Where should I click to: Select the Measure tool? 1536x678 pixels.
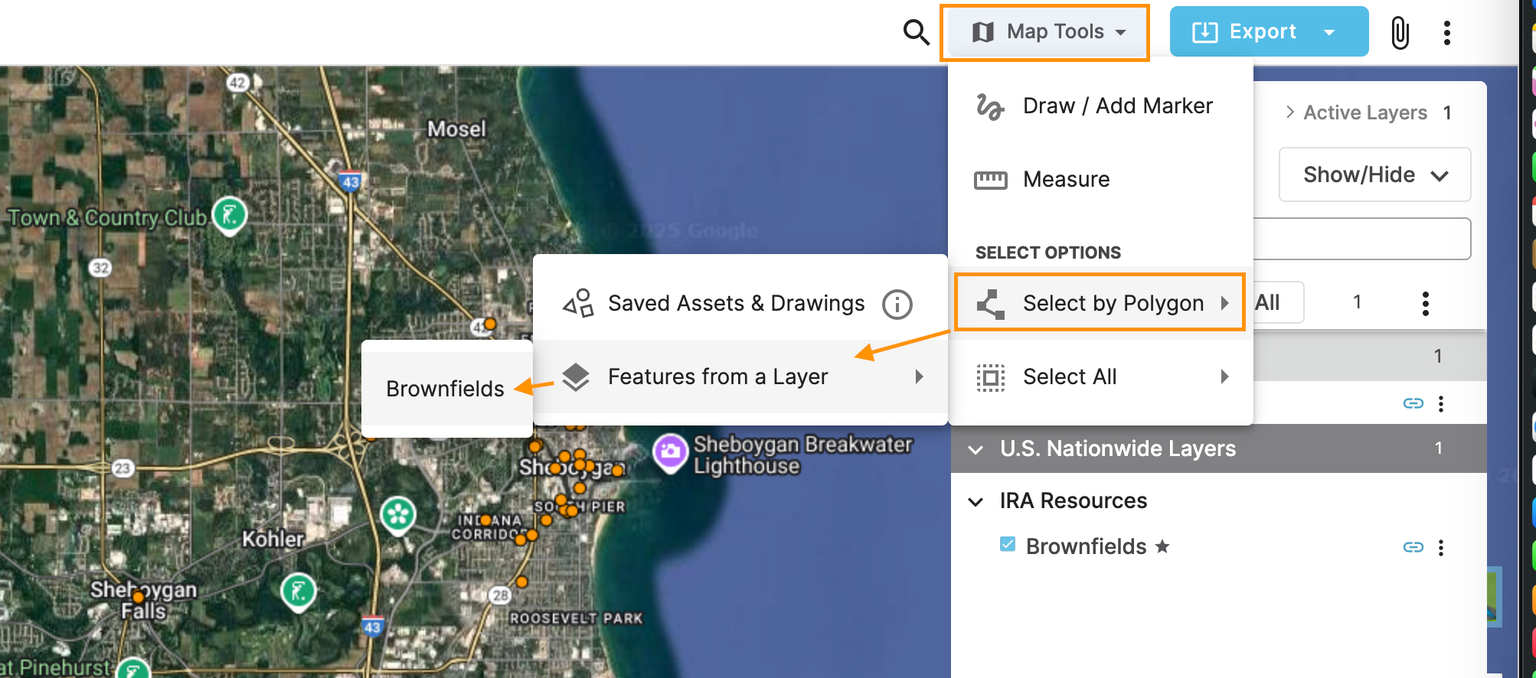pos(1066,179)
